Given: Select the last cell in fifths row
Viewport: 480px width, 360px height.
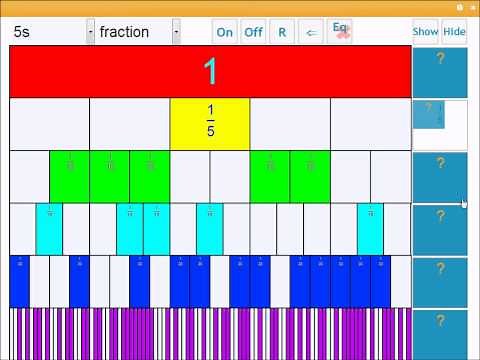Looking at the screenshot, I should tap(371, 124).
